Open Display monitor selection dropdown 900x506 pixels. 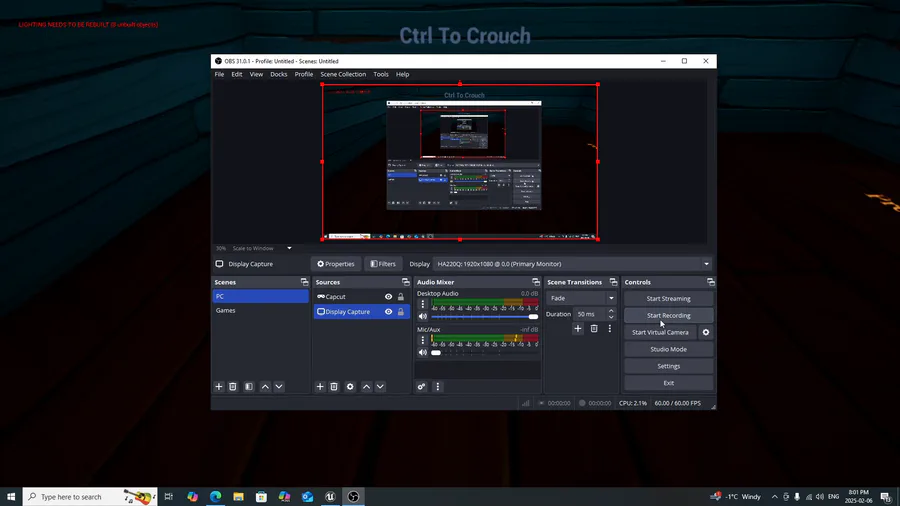[573, 264]
